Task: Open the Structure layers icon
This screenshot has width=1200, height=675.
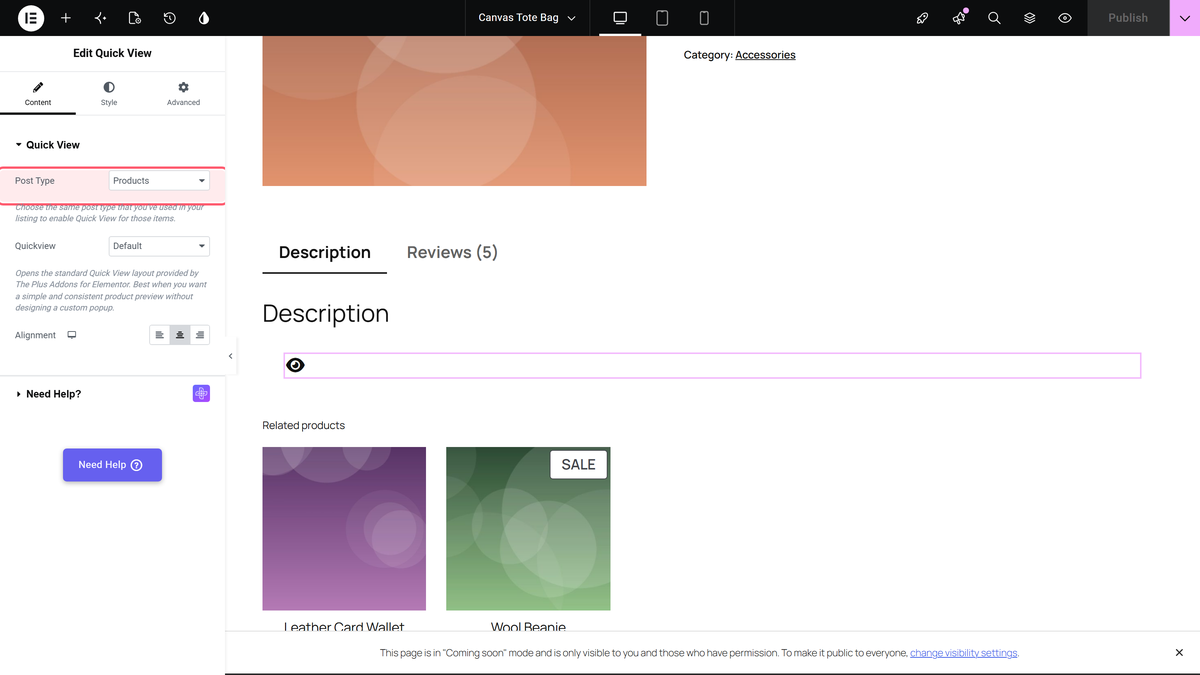Action: [1029, 18]
